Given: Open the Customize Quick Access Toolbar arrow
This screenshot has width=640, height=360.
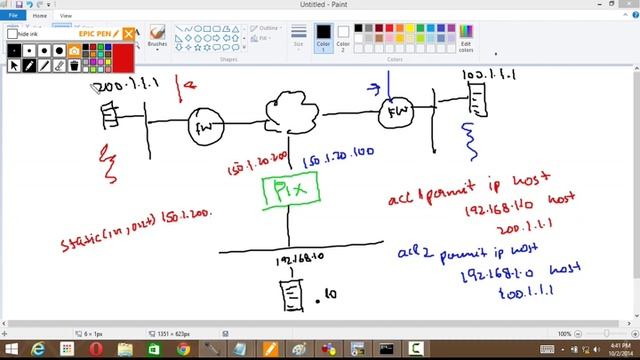Looking at the screenshot, I should tap(49, 5).
